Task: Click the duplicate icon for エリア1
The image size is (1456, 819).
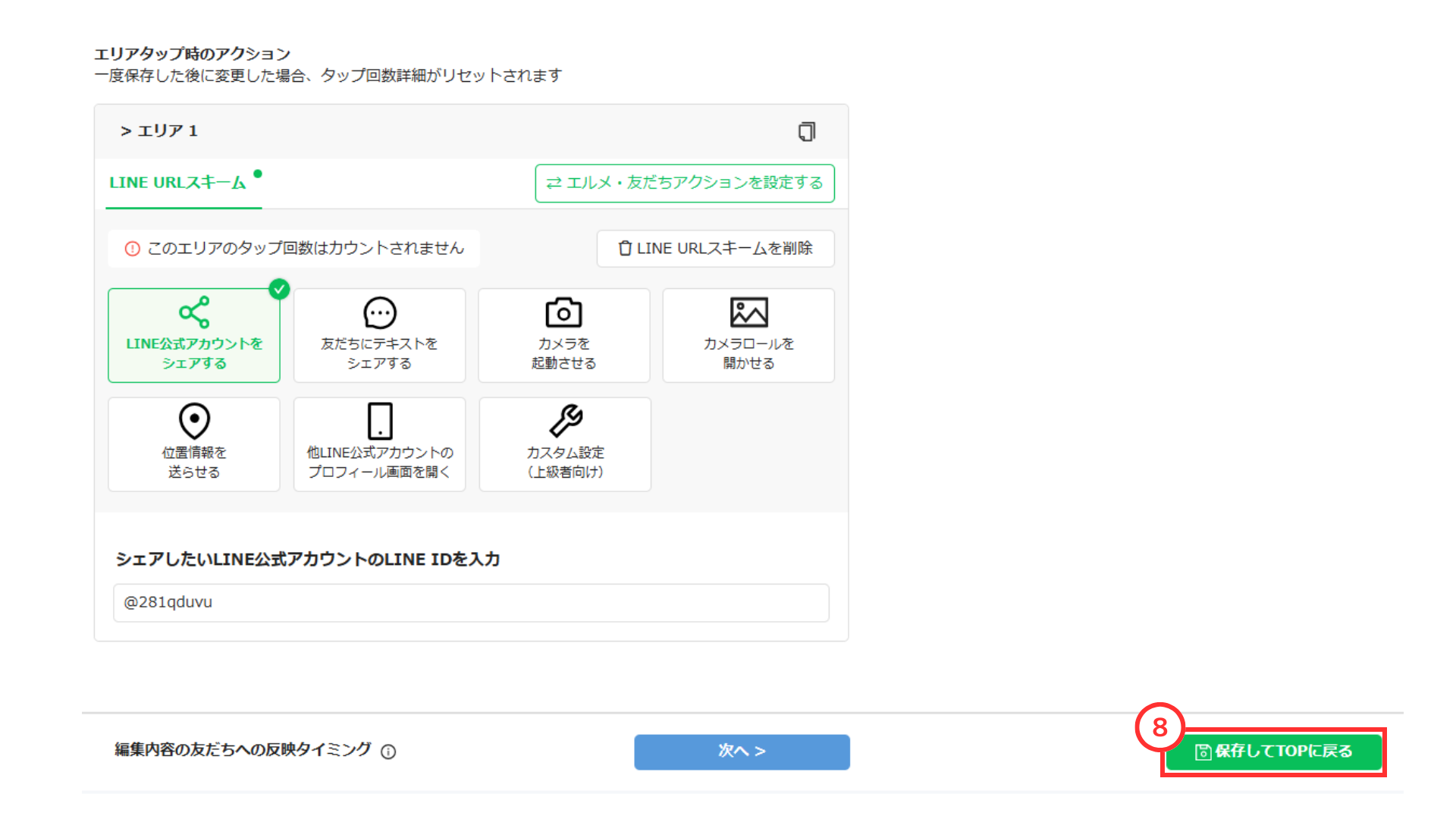Action: (806, 130)
